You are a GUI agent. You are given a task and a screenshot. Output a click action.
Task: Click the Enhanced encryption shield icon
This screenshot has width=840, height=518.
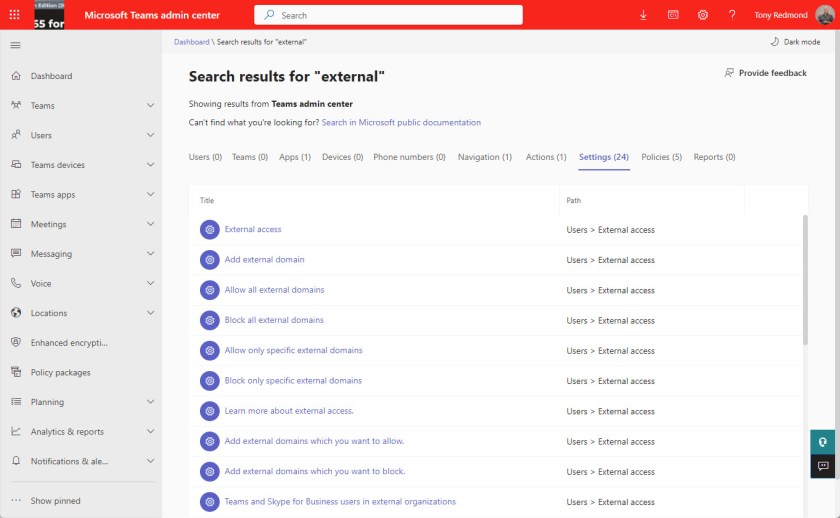point(16,342)
